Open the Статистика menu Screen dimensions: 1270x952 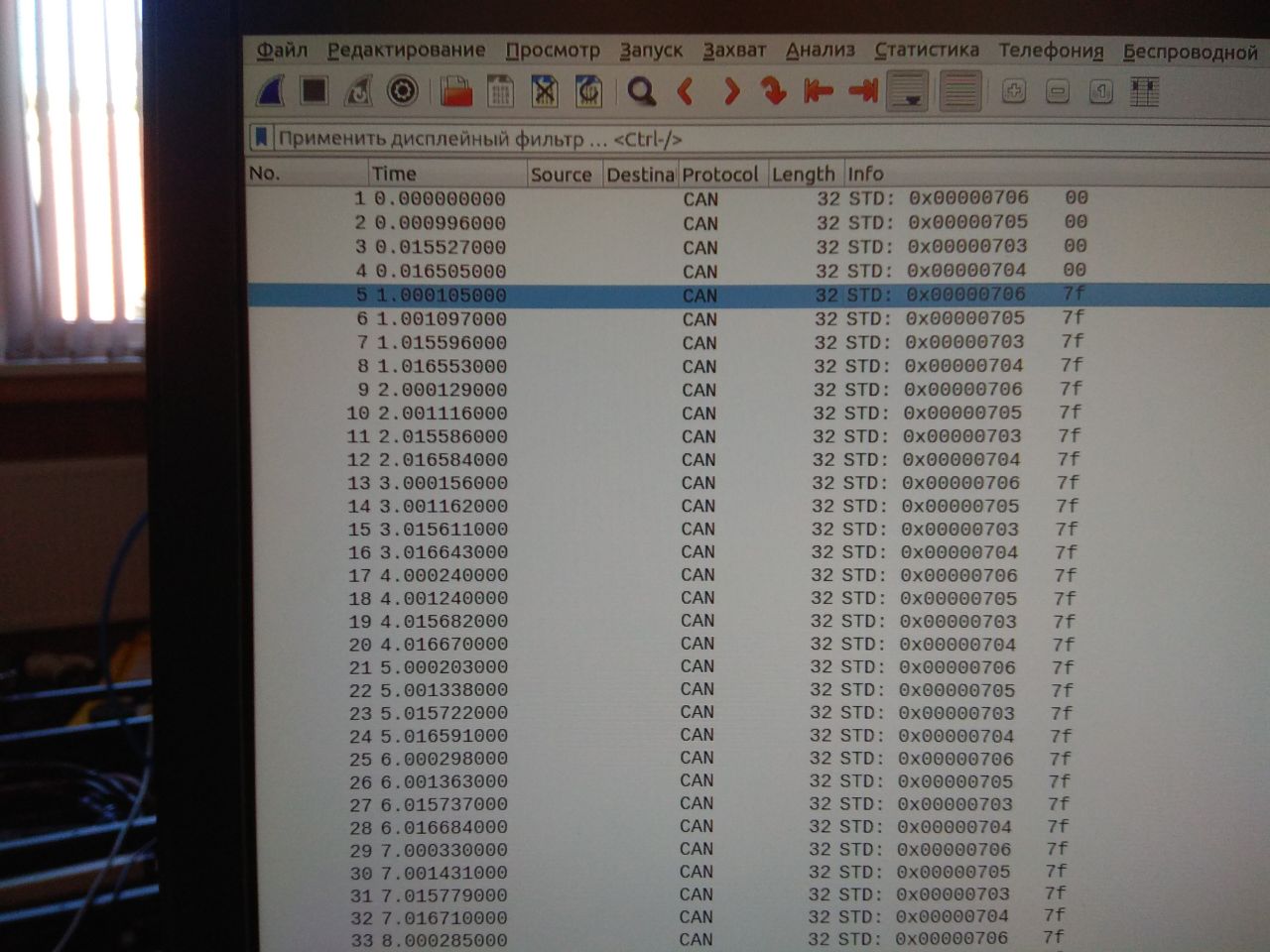click(x=926, y=50)
